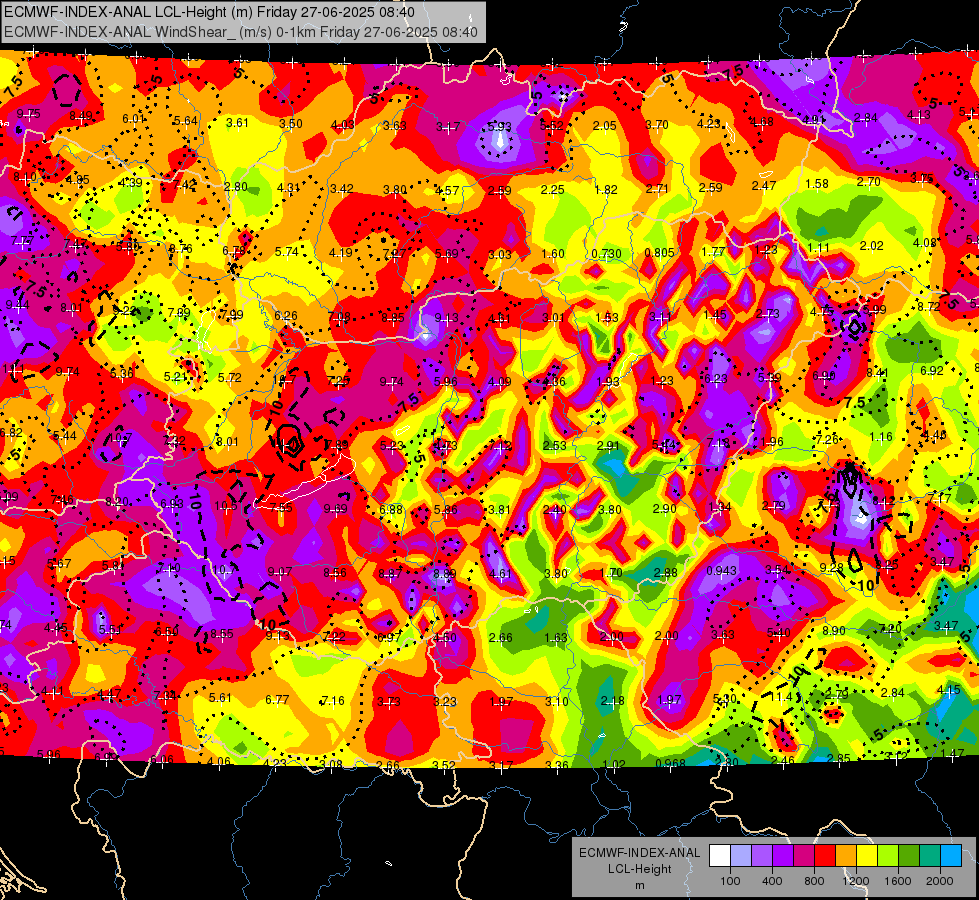Click the LCL-Height title line in header
The height and width of the screenshot is (900, 979).
[x=209, y=12]
